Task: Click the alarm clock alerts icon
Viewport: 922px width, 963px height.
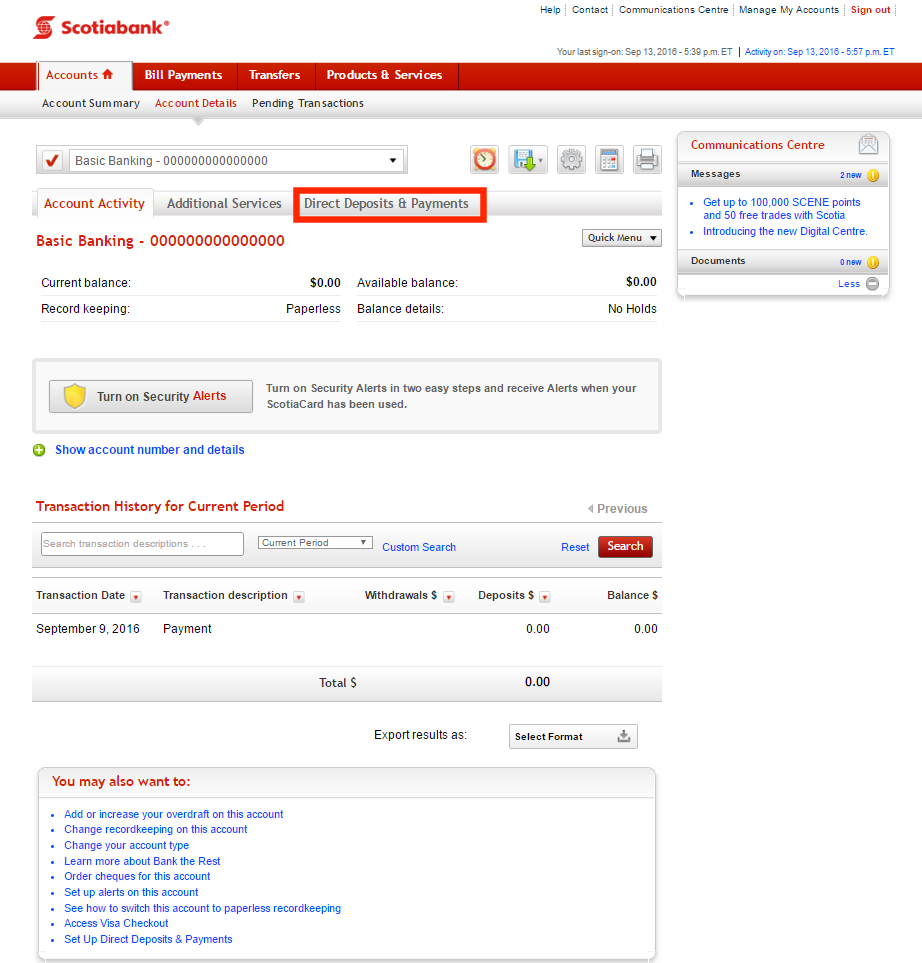Action: (x=485, y=160)
